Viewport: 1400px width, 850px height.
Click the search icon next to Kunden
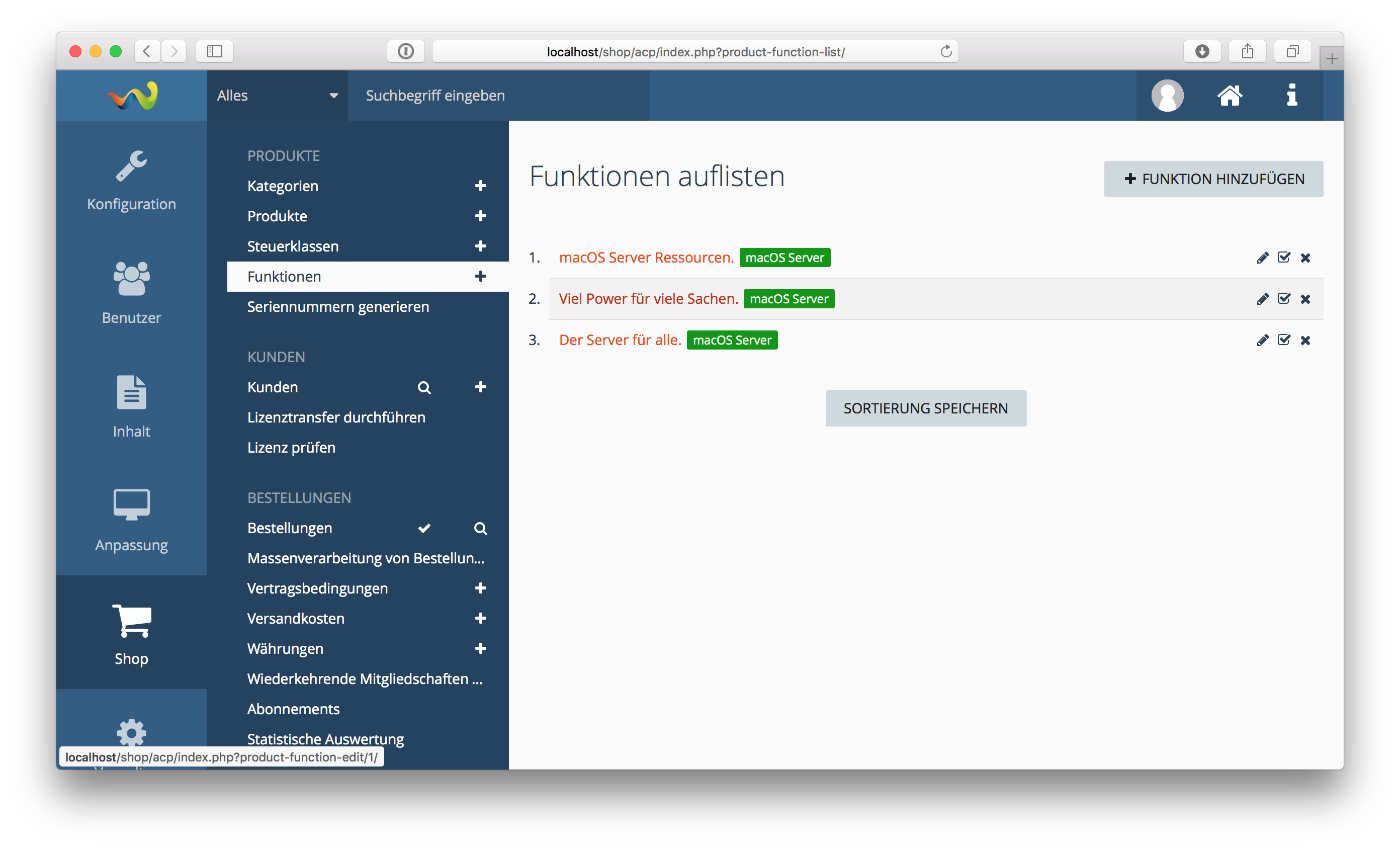tap(424, 388)
